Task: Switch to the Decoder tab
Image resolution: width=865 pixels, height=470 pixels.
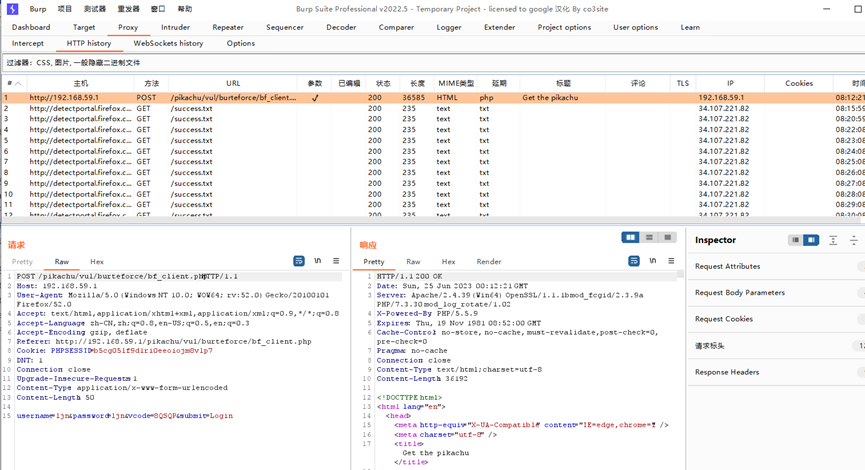Action: pos(341,27)
